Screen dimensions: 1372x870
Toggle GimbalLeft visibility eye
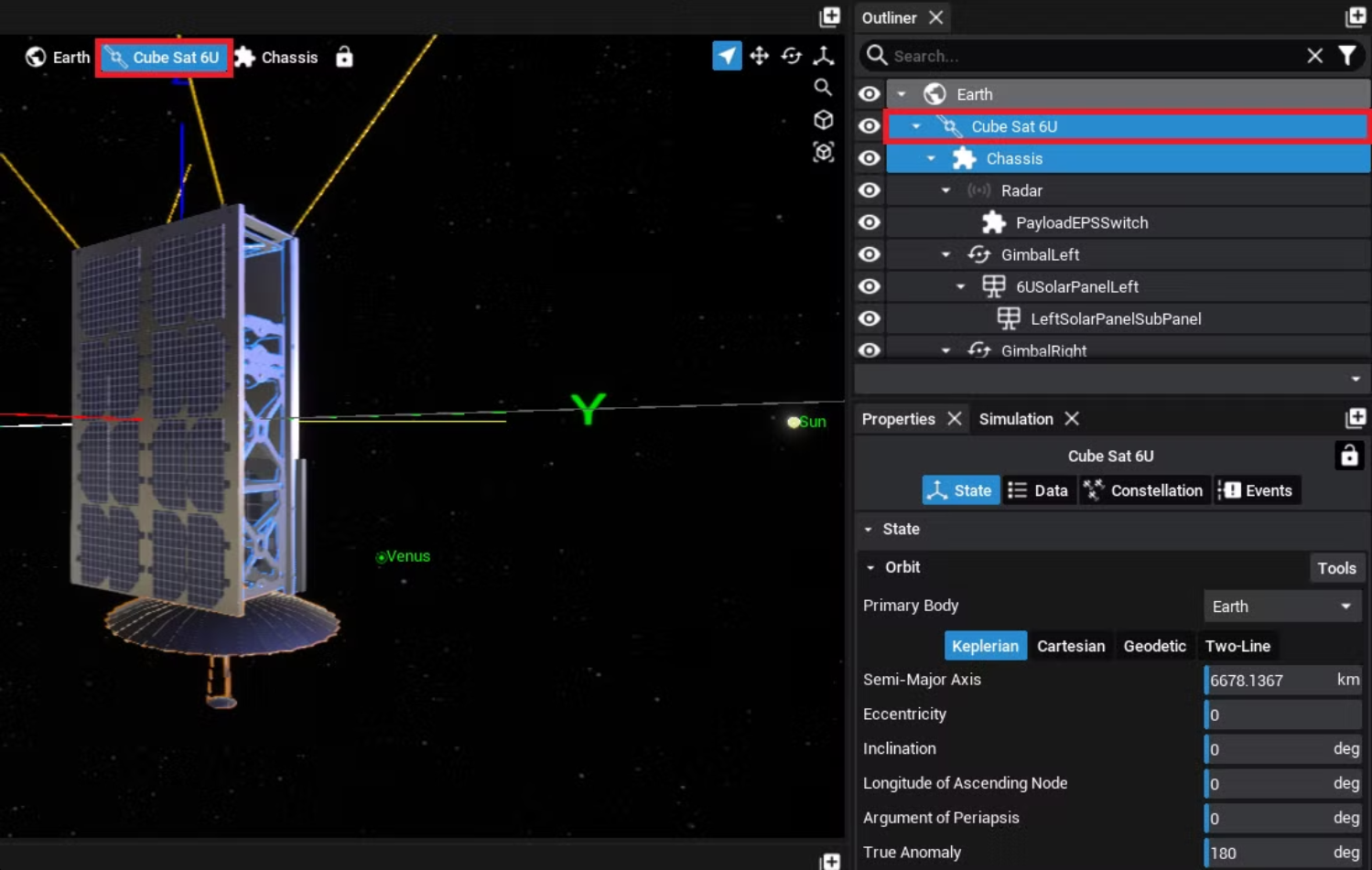pyautogui.click(x=869, y=254)
